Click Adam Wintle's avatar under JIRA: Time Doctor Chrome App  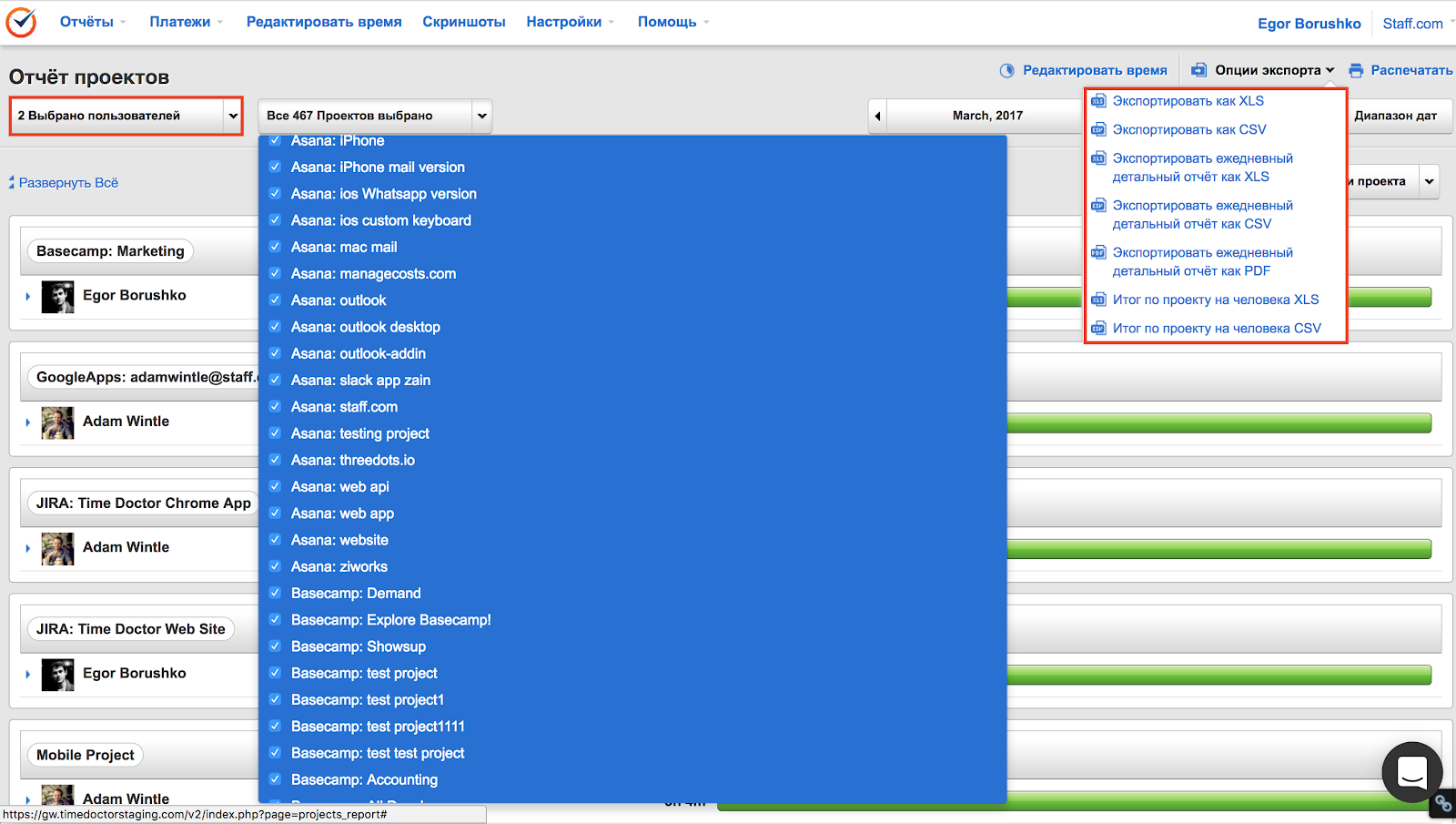pyautogui.click(x=57, y=549)
